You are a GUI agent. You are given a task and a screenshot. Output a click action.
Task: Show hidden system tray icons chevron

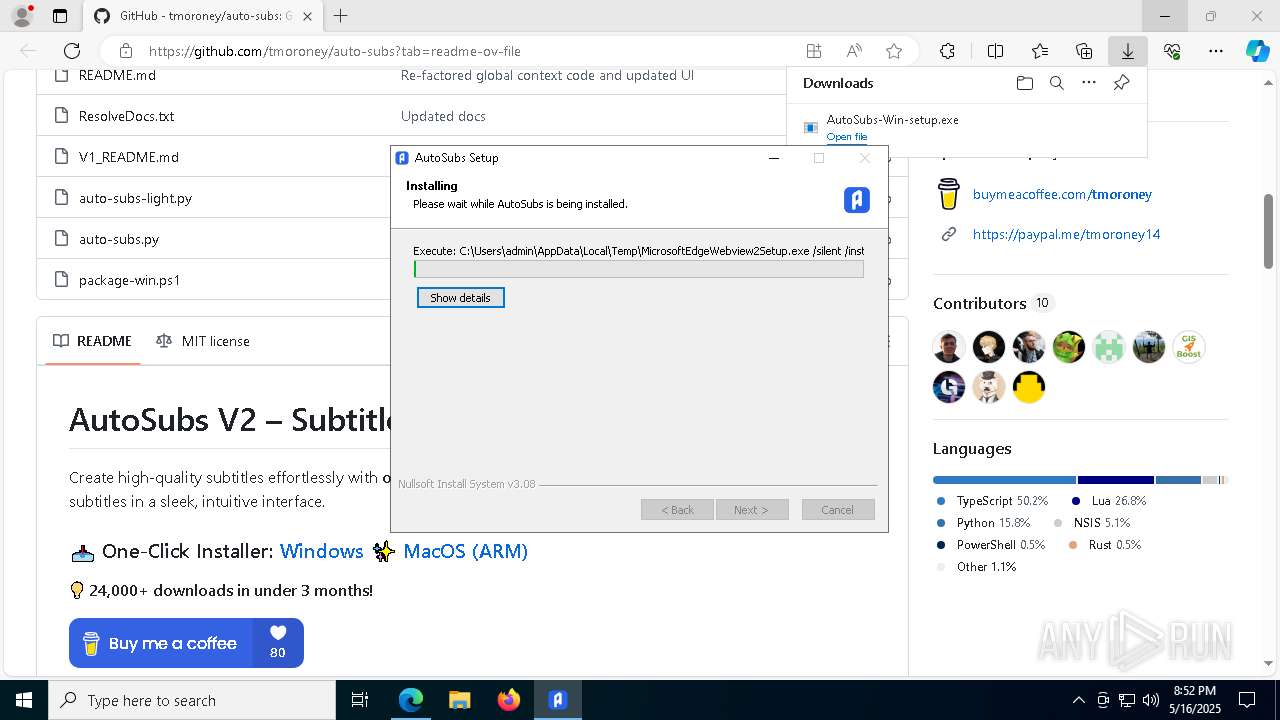point(1078,700)
